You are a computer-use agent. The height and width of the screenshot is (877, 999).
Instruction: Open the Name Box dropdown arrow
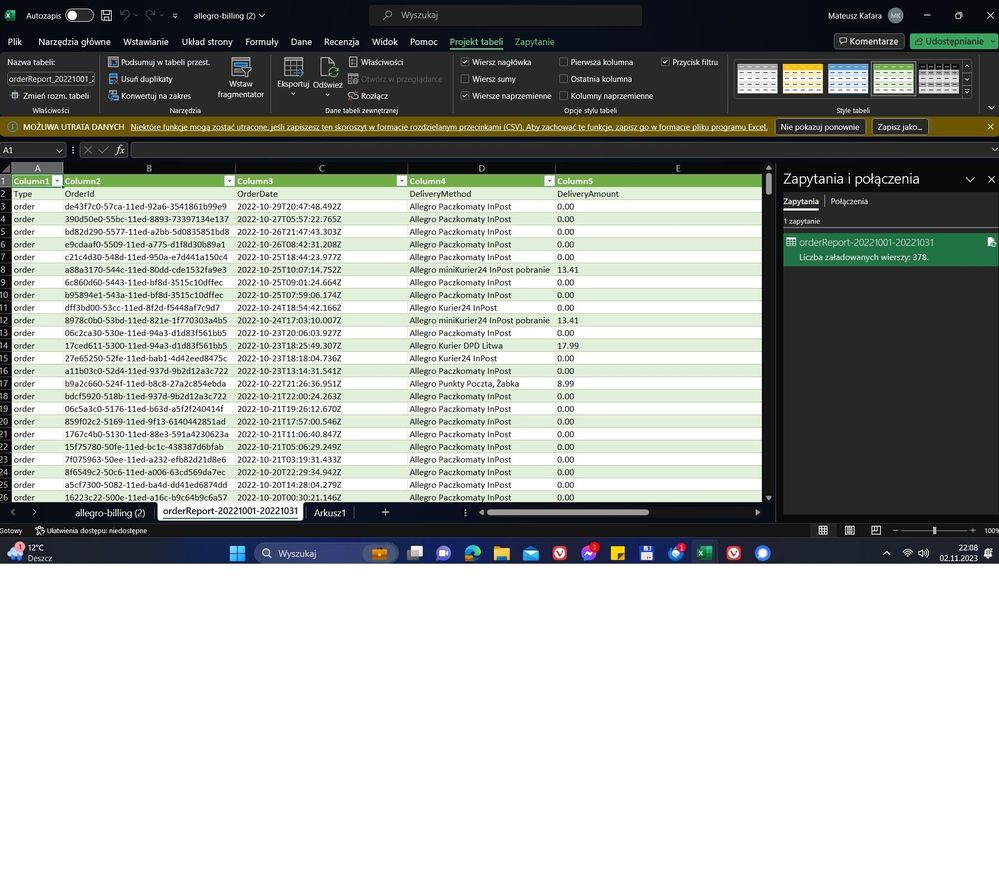(59, 150)
